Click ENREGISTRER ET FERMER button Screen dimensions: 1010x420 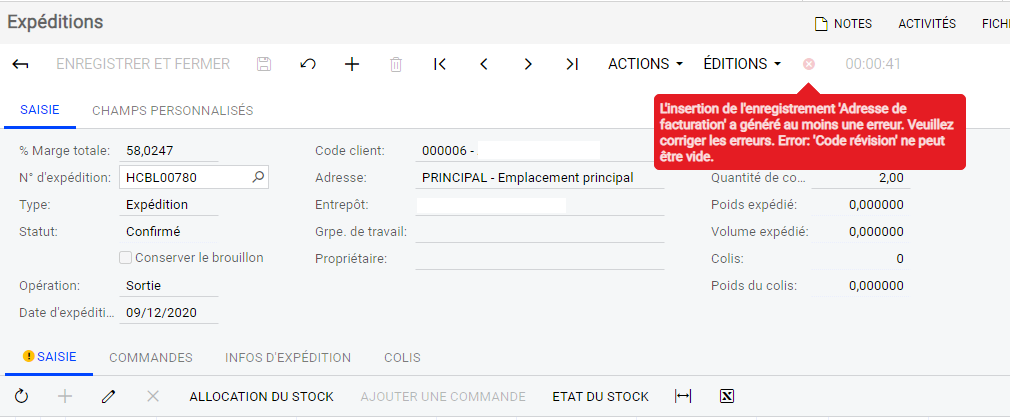[143, 64]
